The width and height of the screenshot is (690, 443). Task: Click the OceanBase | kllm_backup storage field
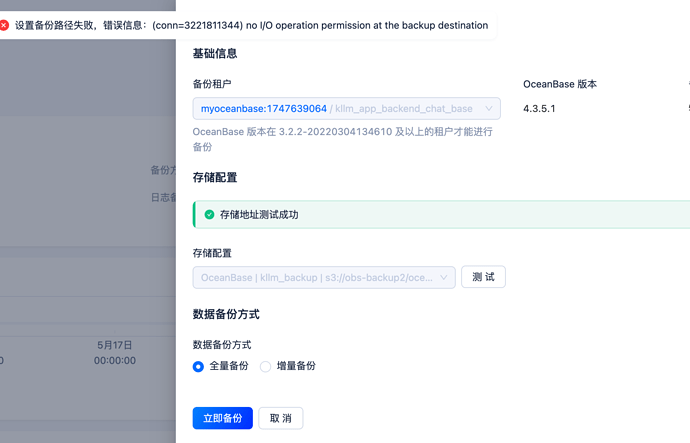click(x=324, y=278)
